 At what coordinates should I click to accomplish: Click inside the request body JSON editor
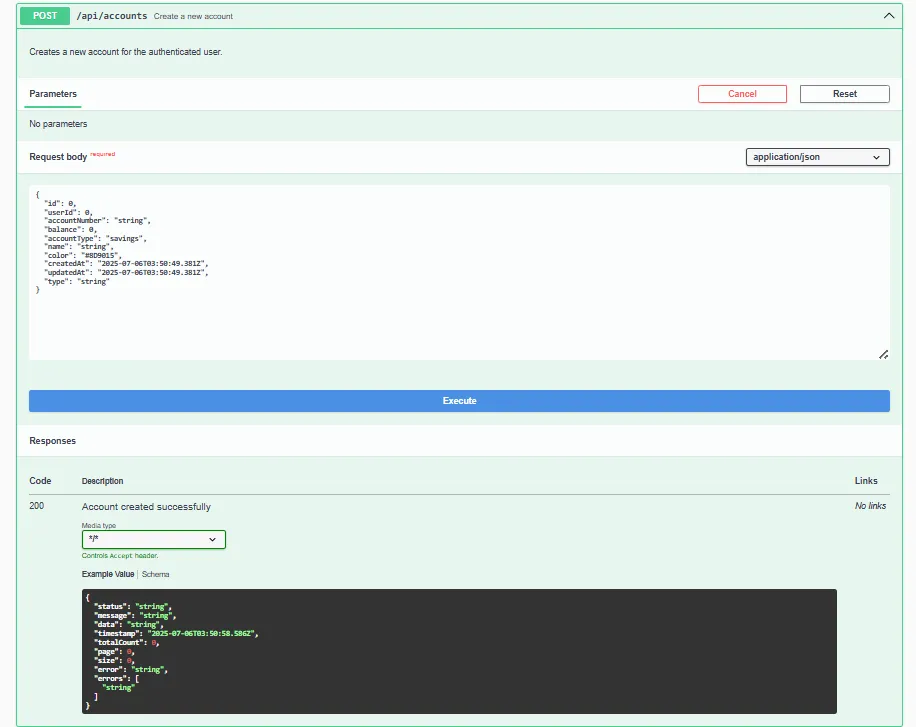pyautogui.click(x=459, y=272)
